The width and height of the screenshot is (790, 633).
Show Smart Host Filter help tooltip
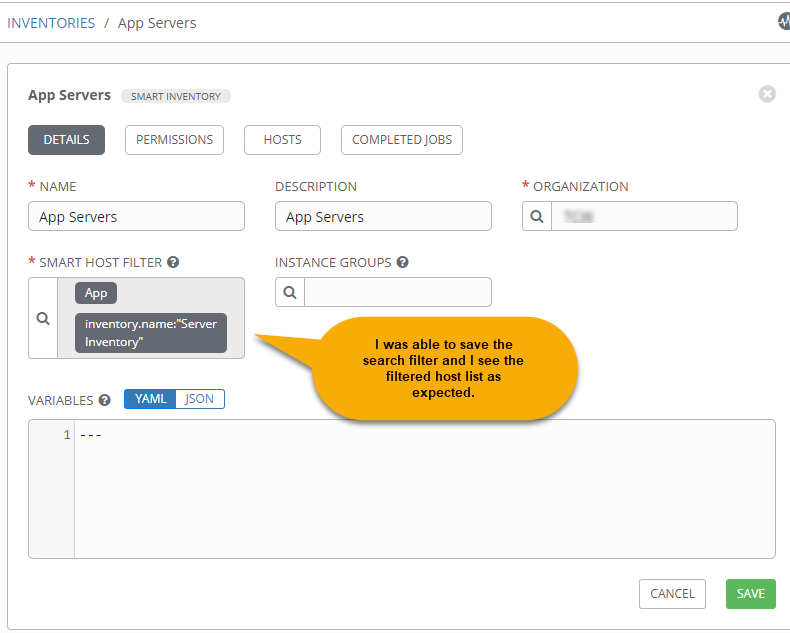[x=173, y=262]
